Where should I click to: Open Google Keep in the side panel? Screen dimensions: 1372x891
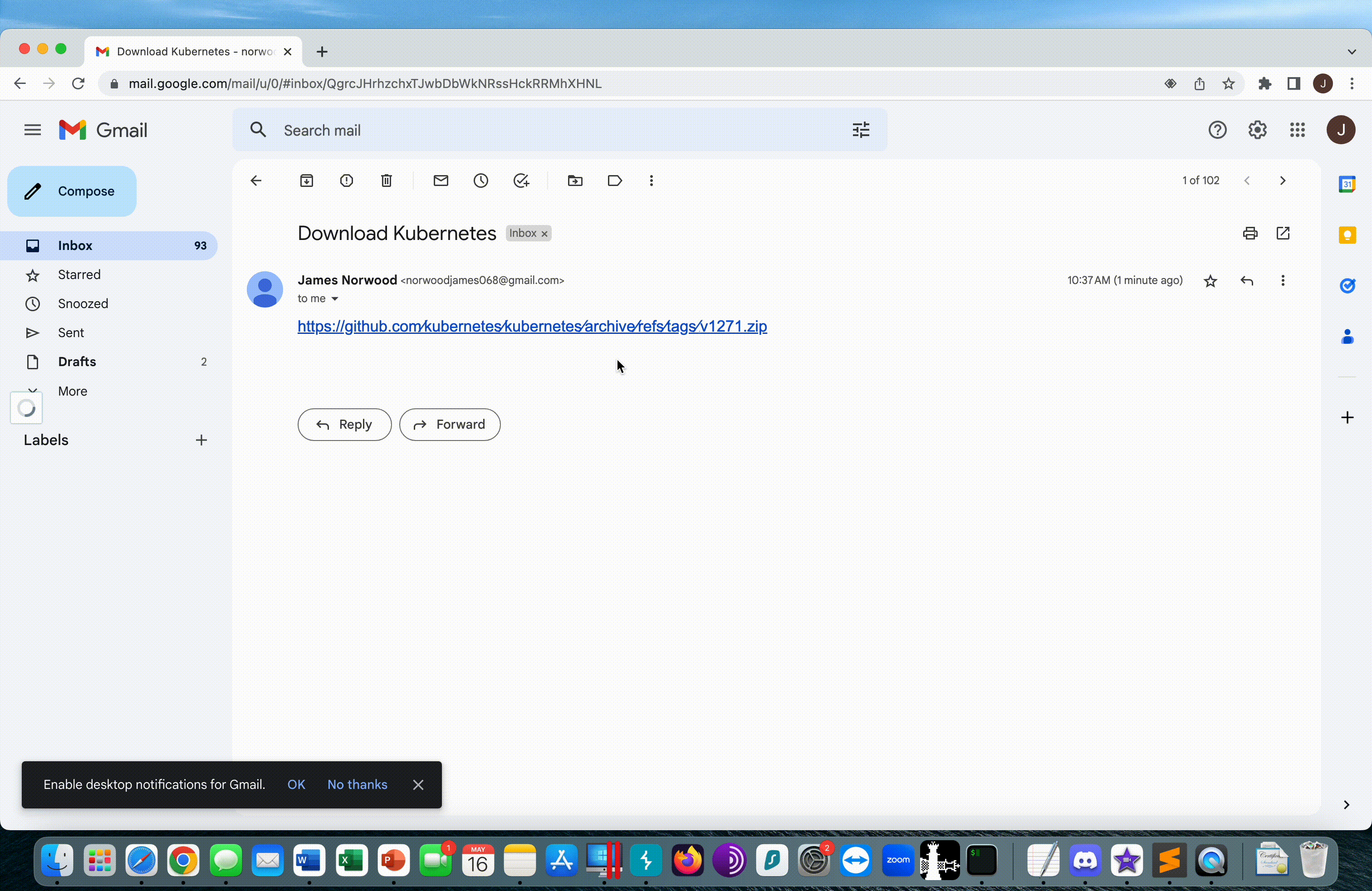pos(1348,235)
